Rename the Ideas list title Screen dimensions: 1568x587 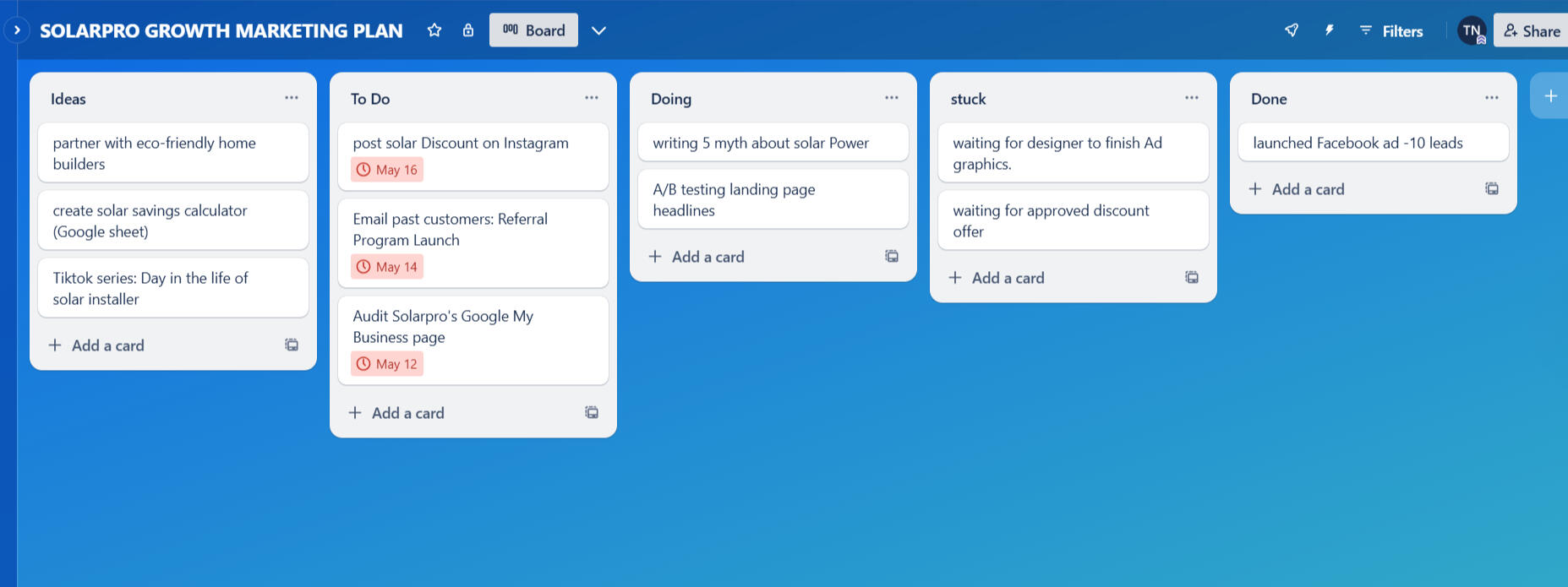[68, 99]
